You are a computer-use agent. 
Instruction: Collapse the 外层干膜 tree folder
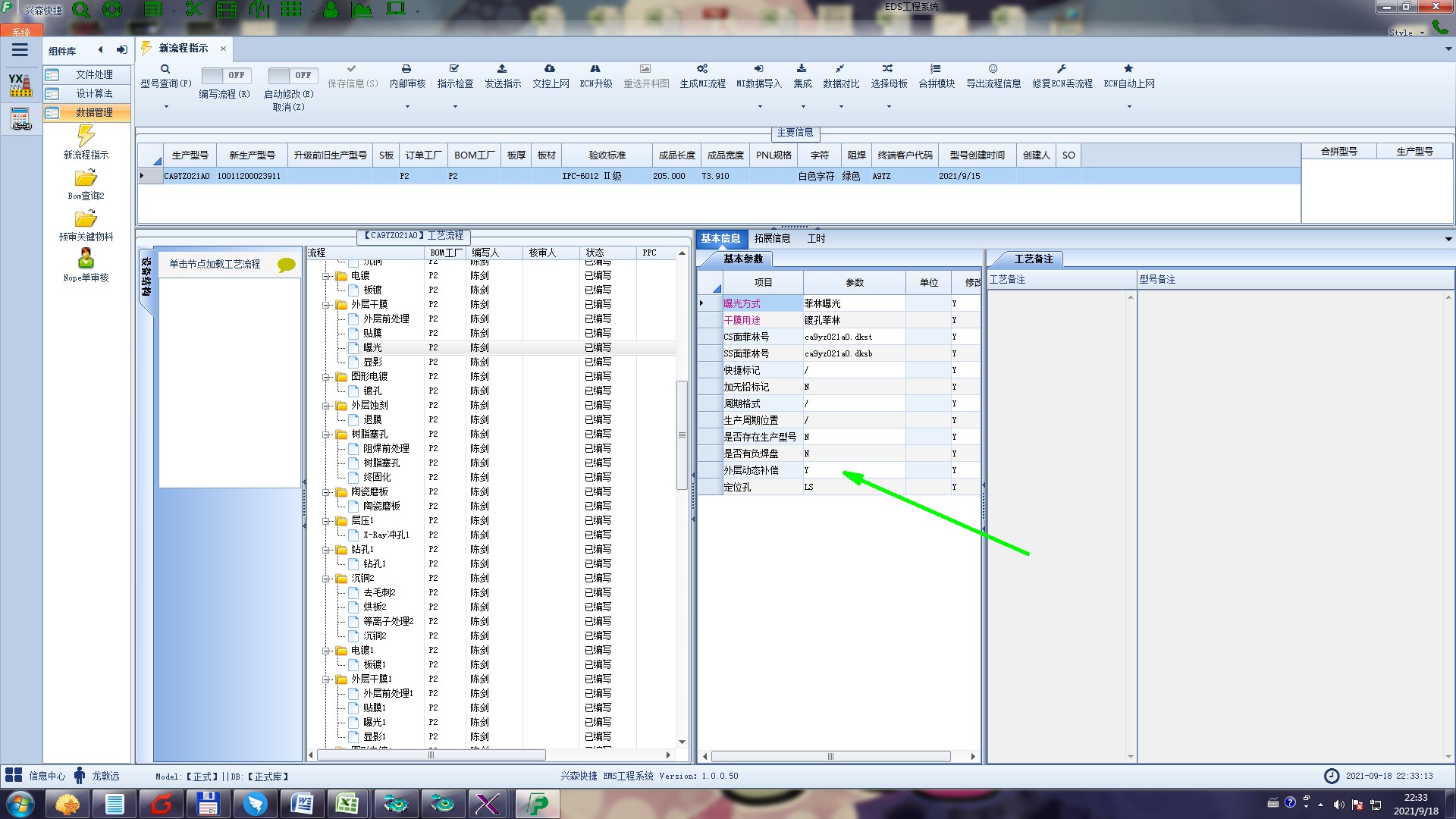coord(326,305)
